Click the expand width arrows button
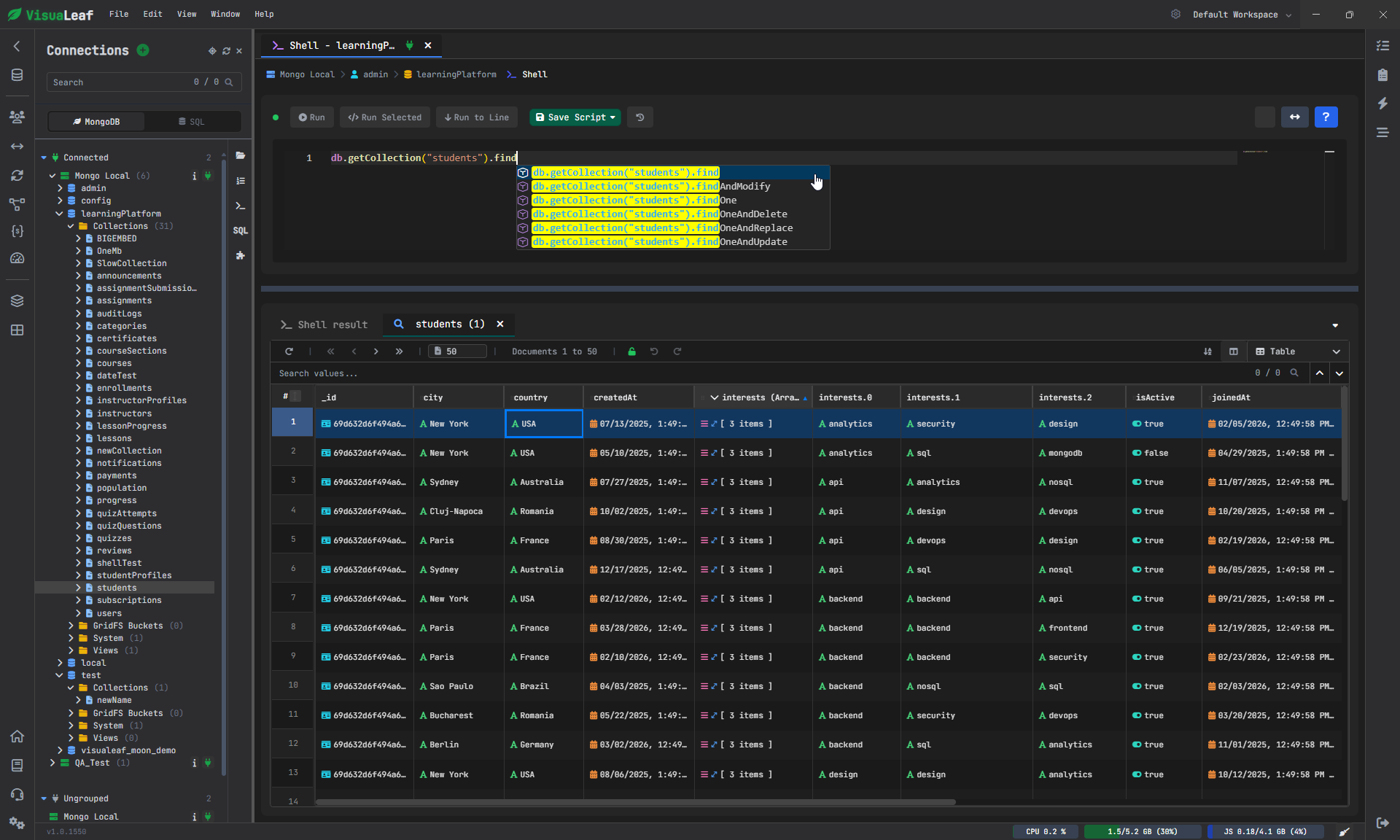 (1295, 117)
